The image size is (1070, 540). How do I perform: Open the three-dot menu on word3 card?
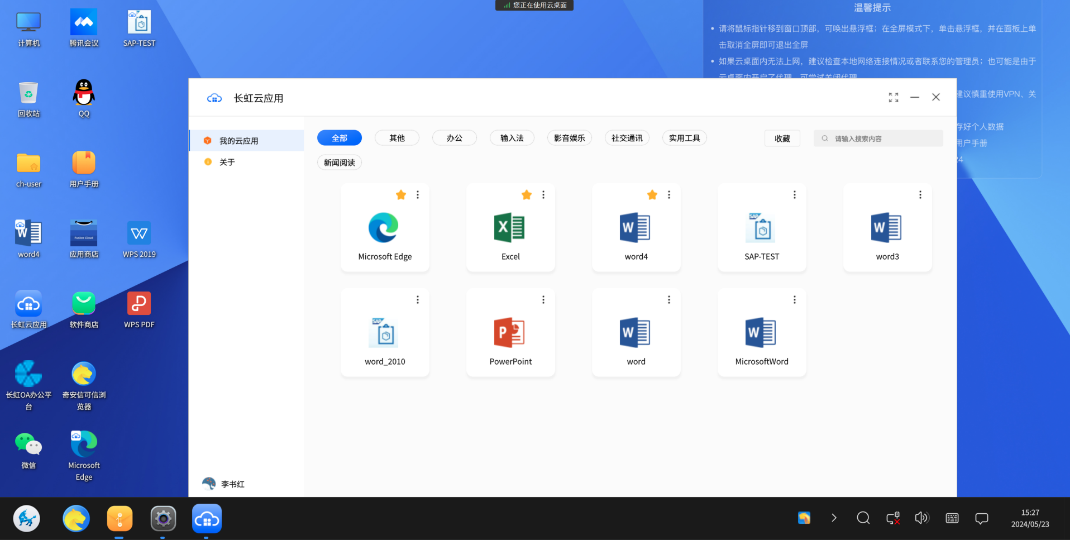coord(920,195)
